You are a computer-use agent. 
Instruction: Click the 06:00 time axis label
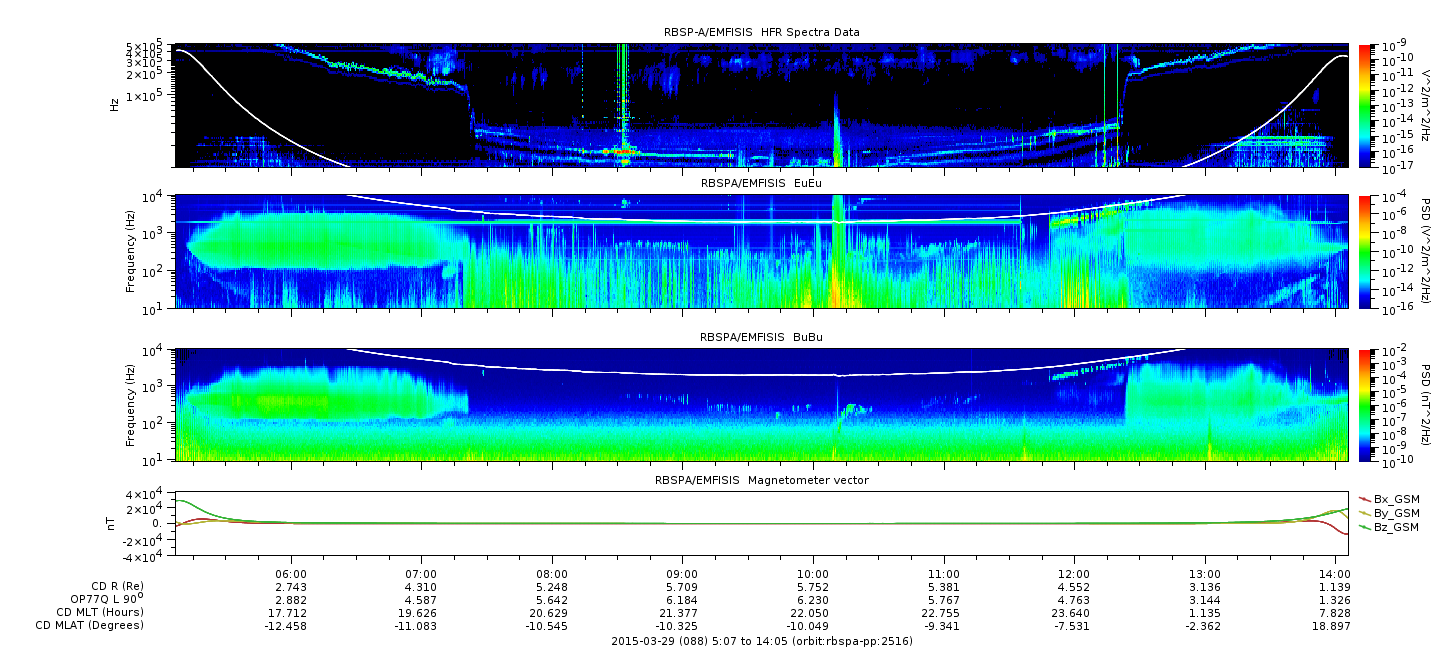(291, 574)
